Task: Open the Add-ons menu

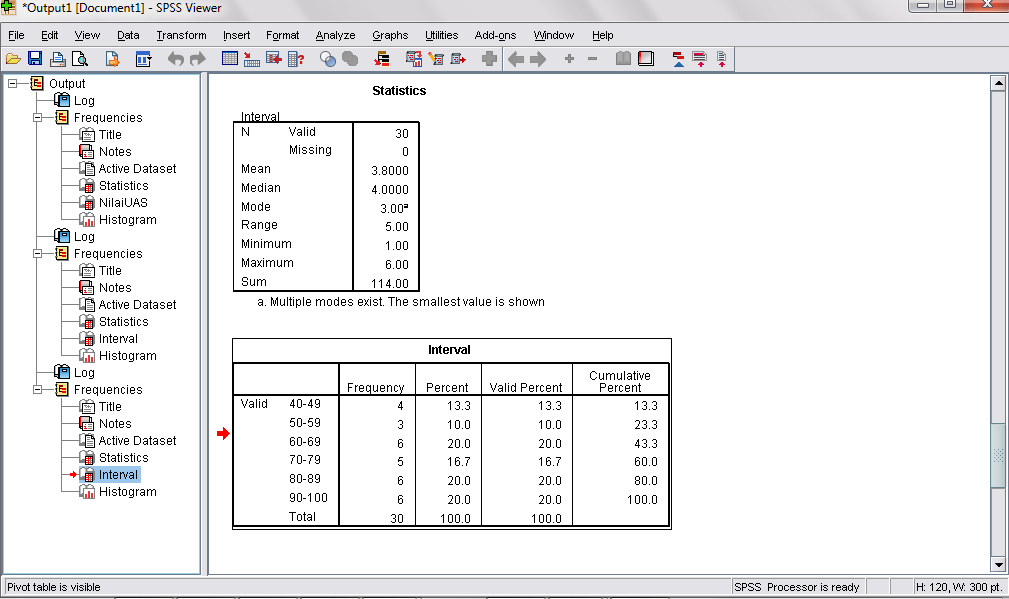Action: pos(495,35)
